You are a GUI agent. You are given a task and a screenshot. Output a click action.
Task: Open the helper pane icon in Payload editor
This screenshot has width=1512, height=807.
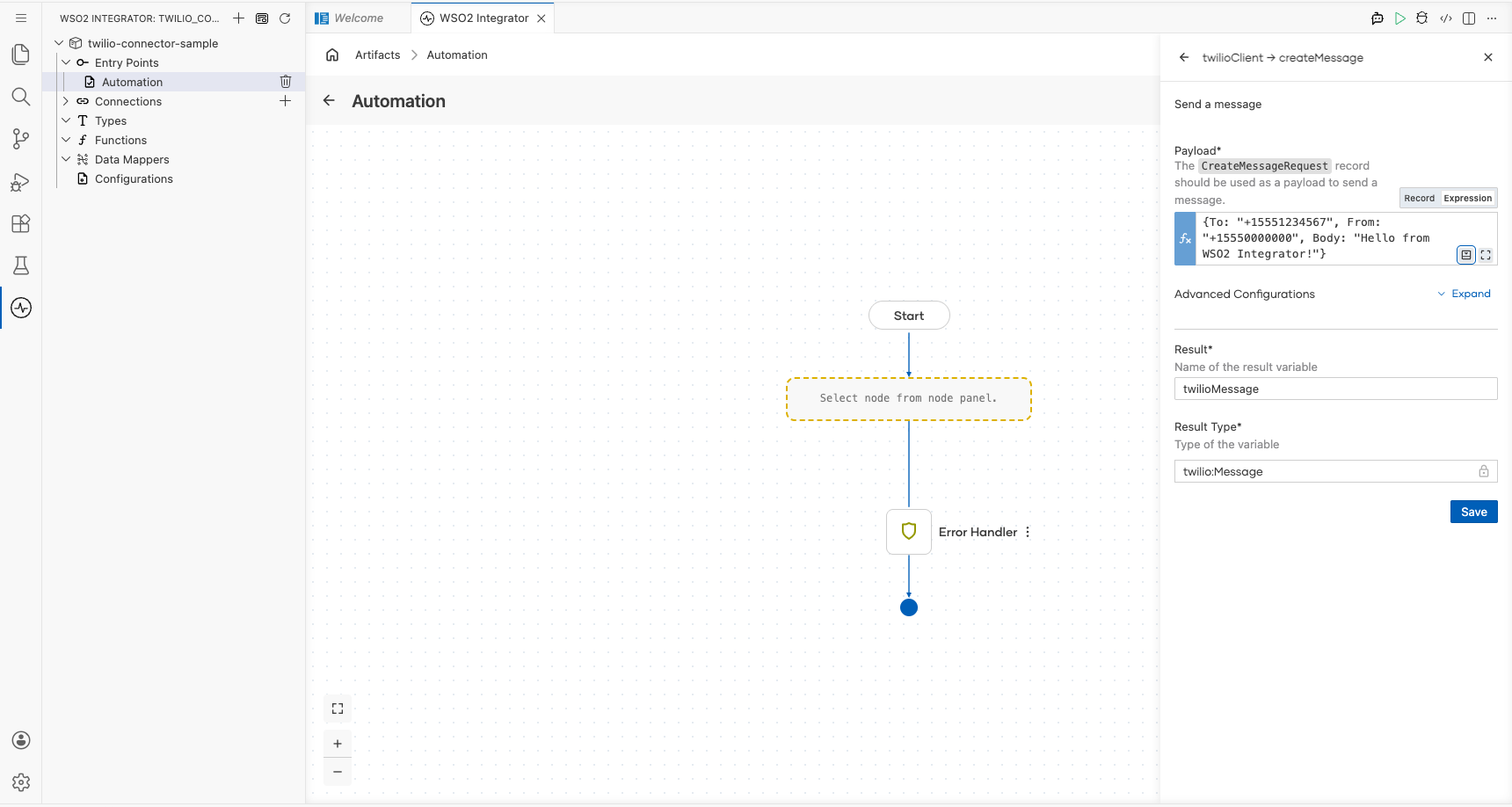pyautogui.click(x=1466, y=255)
